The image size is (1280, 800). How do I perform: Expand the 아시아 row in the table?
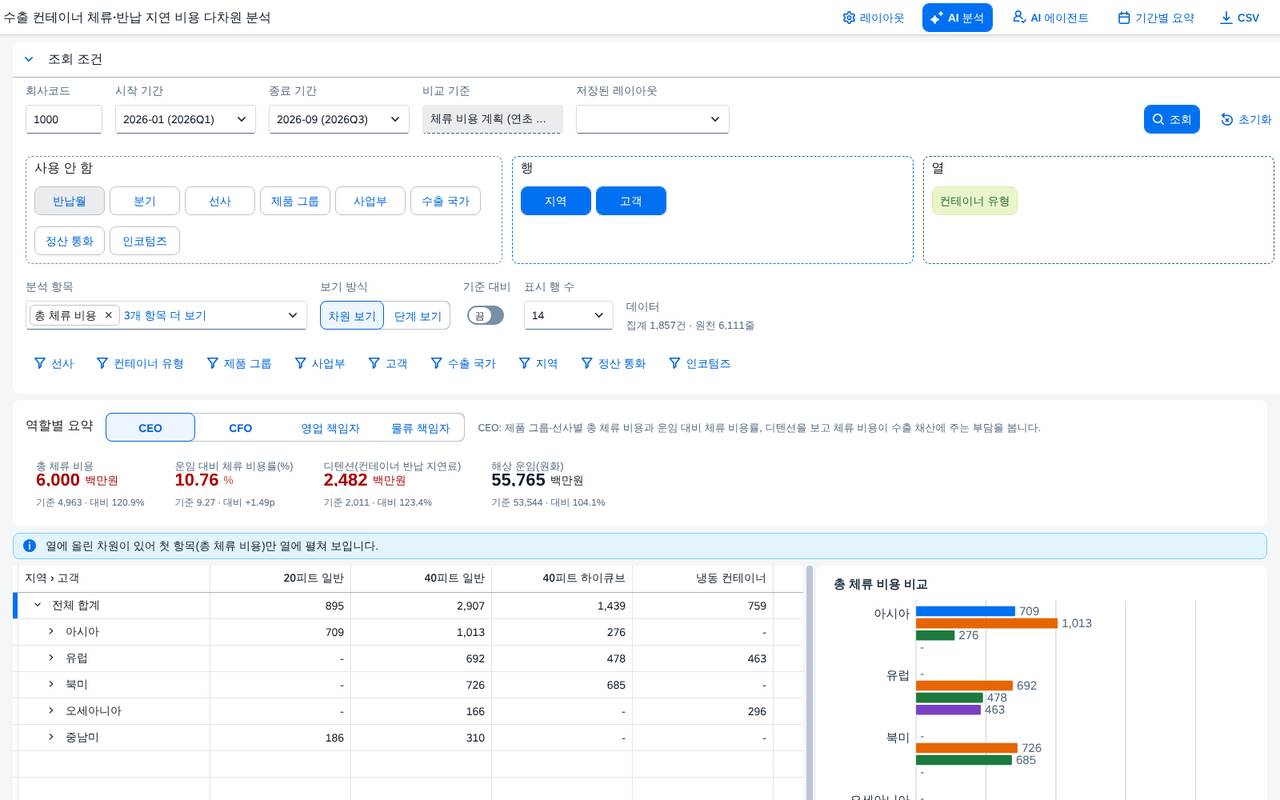(x=52, y=631)
